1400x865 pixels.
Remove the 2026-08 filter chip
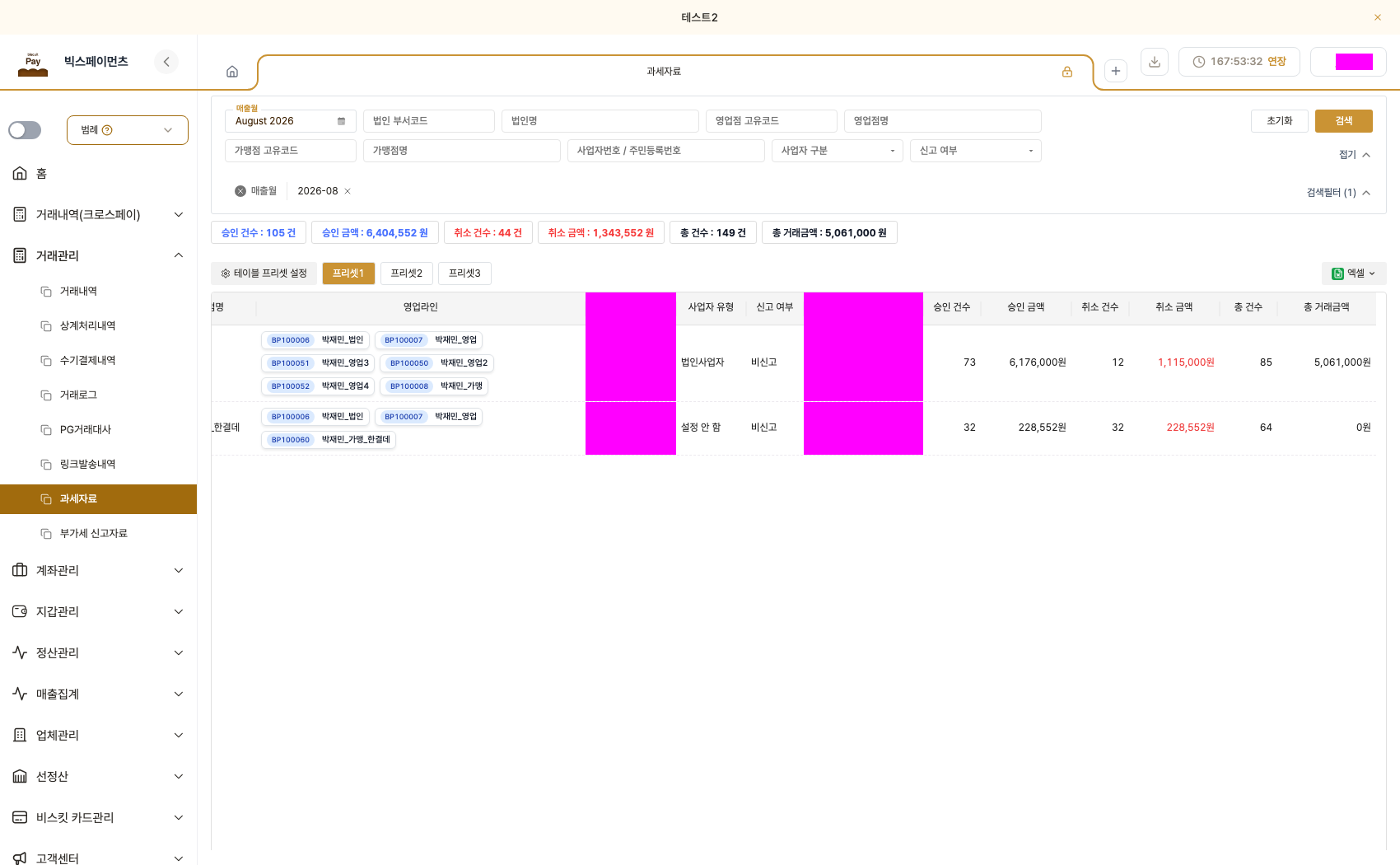[348, 191]
